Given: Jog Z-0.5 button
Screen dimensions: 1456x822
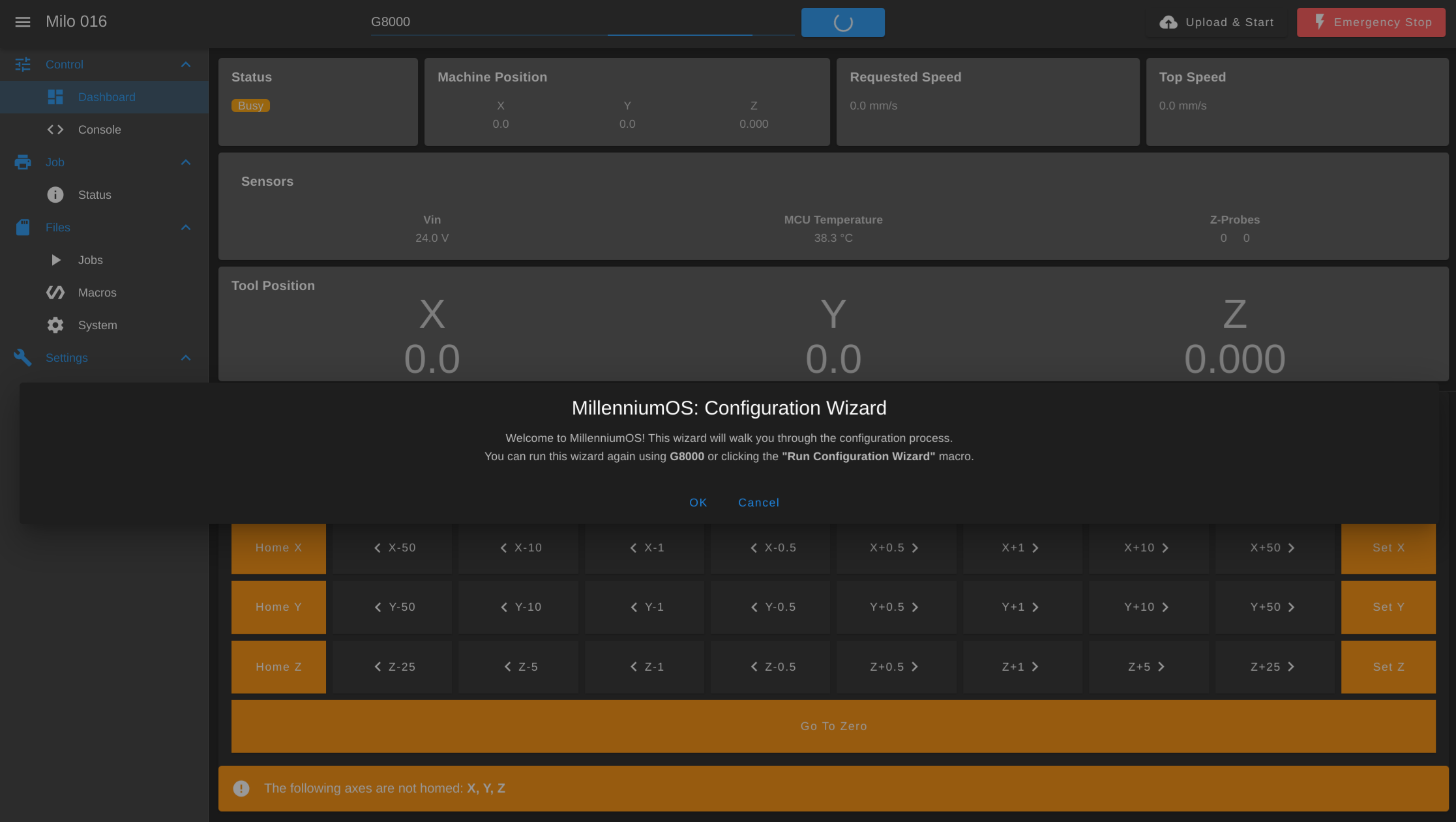Looking at the screenshot, I should [x=770, y=667].
